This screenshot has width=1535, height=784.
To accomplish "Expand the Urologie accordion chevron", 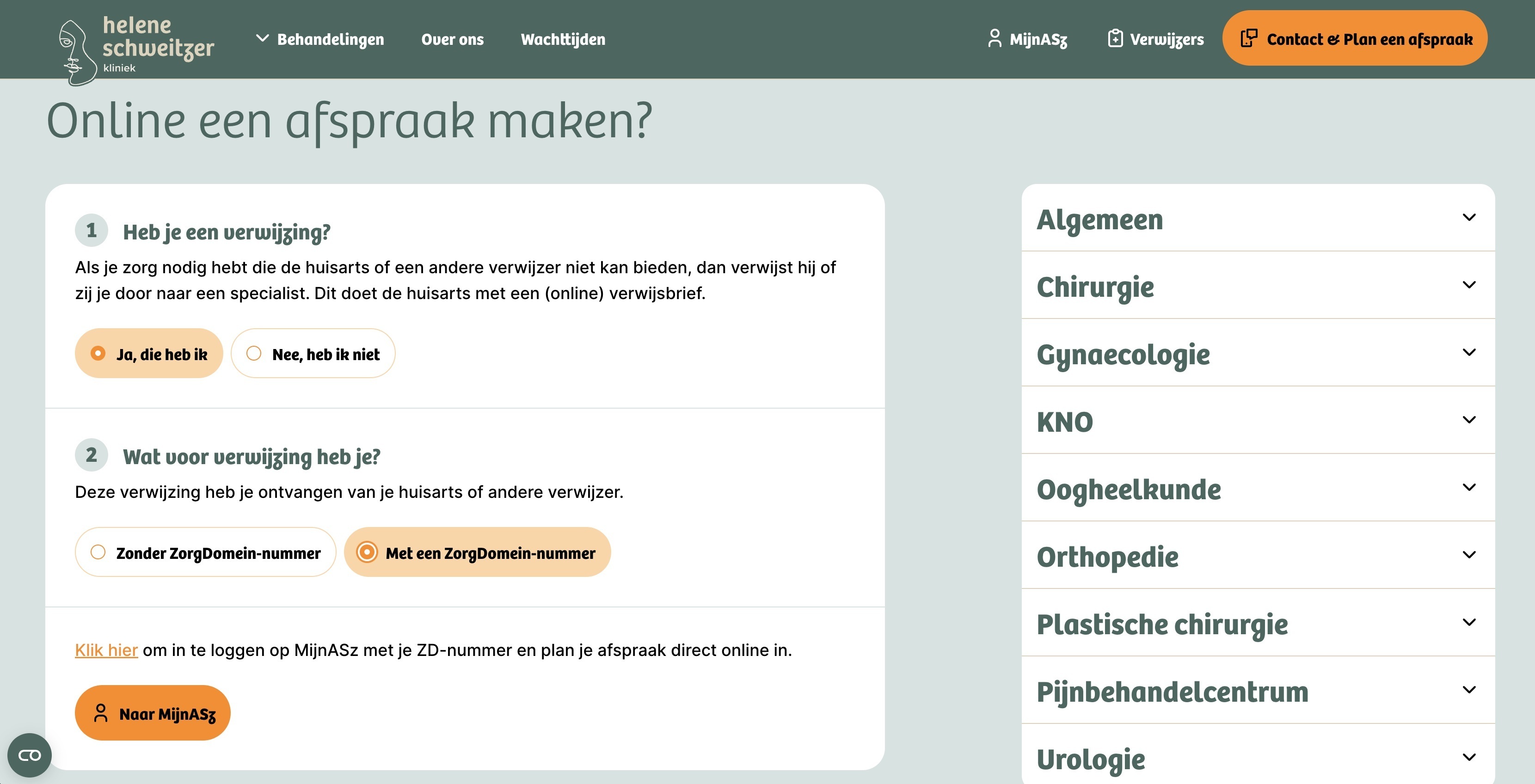I will point(1469,757).
